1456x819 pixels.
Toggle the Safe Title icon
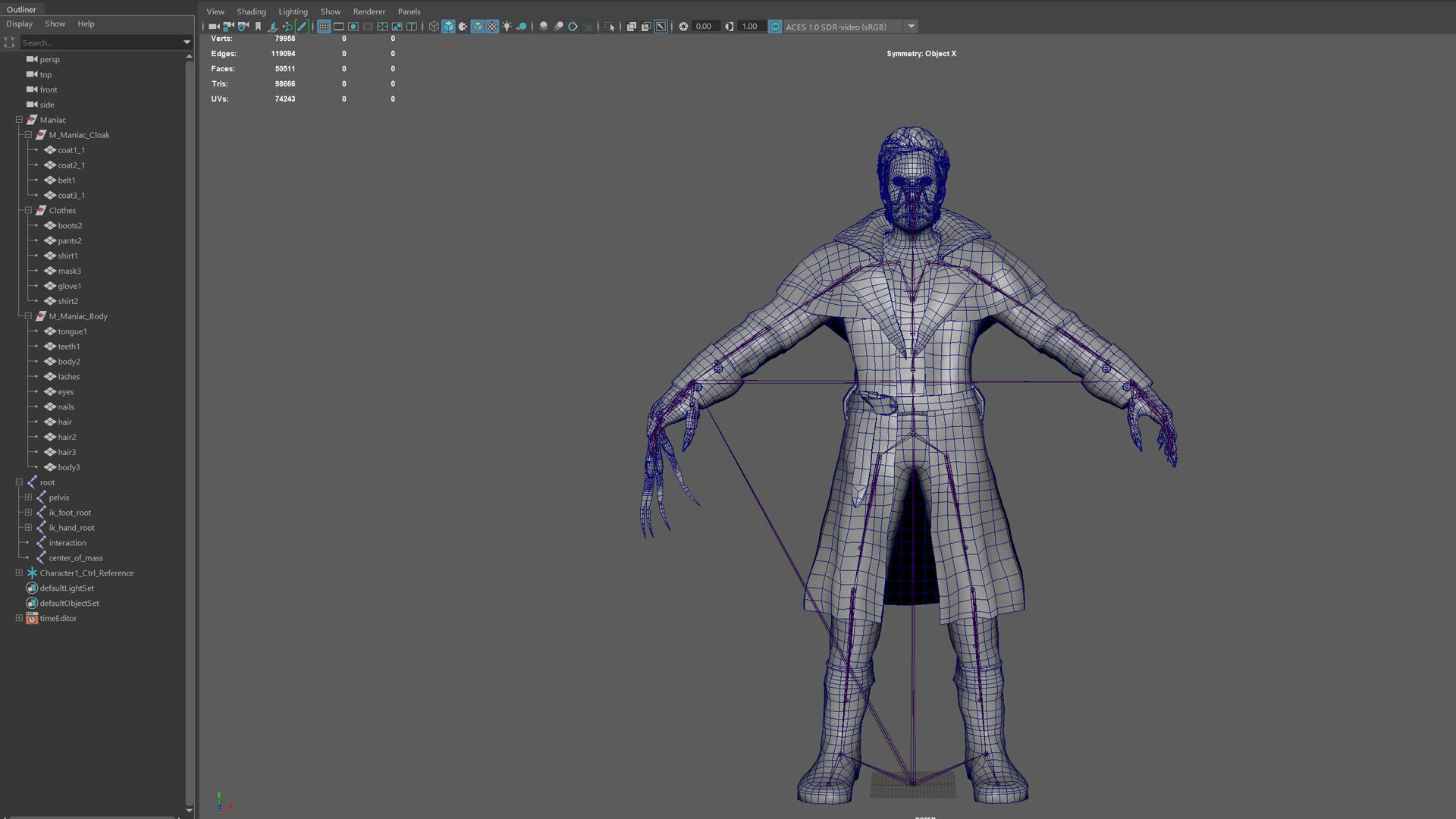[x=412, y=27]
